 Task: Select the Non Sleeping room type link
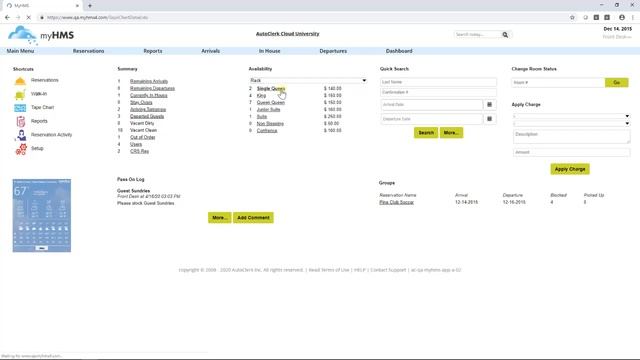(x=270, y=123)
